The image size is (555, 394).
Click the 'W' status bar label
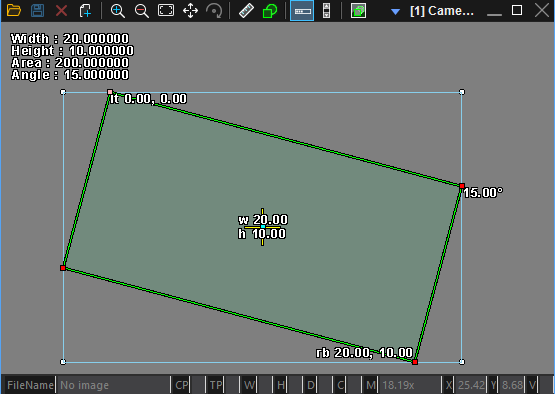(x=250, y=385)
